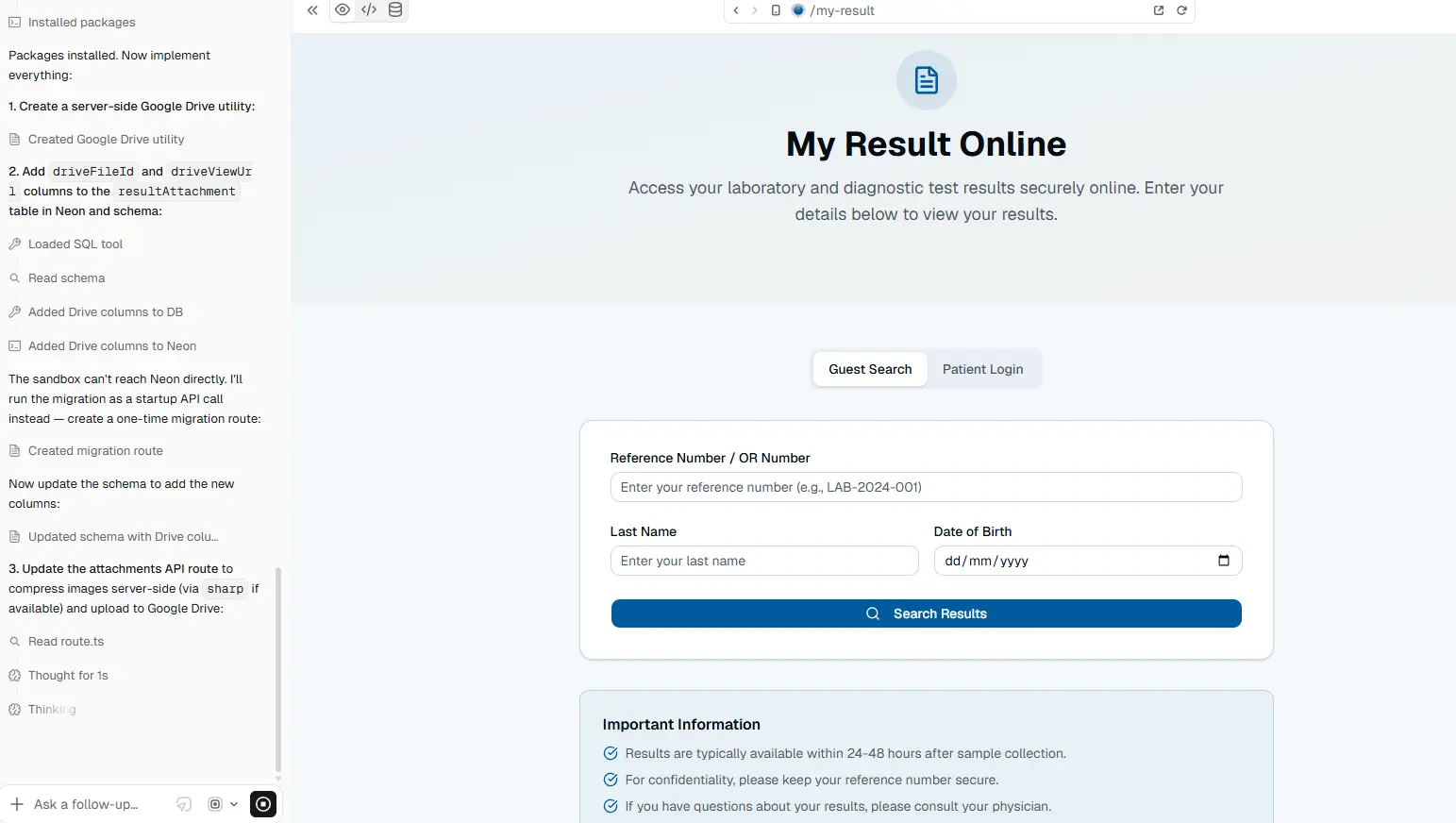Open the Updated schema with Drive columns step
1456x823 pixels.
113,536
